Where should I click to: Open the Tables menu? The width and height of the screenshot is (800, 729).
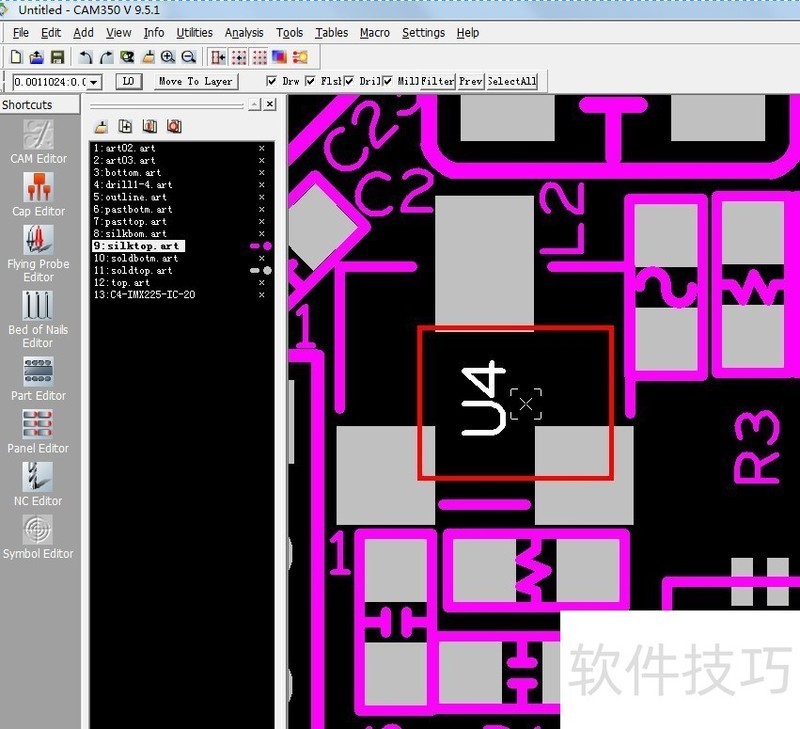[x=332, y=33]
